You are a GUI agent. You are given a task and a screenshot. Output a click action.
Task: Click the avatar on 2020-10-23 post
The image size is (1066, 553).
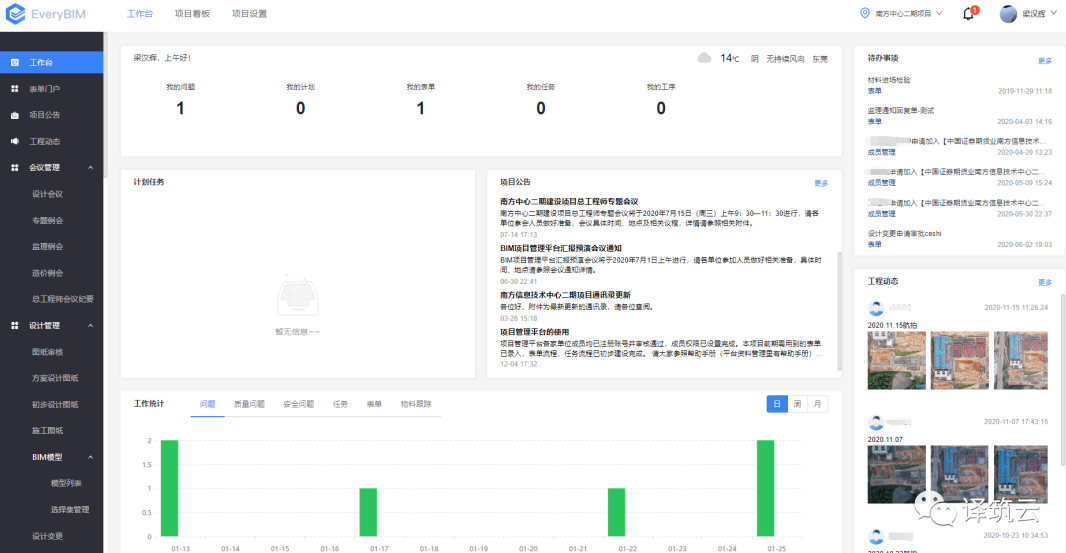(x=876, y=536)
